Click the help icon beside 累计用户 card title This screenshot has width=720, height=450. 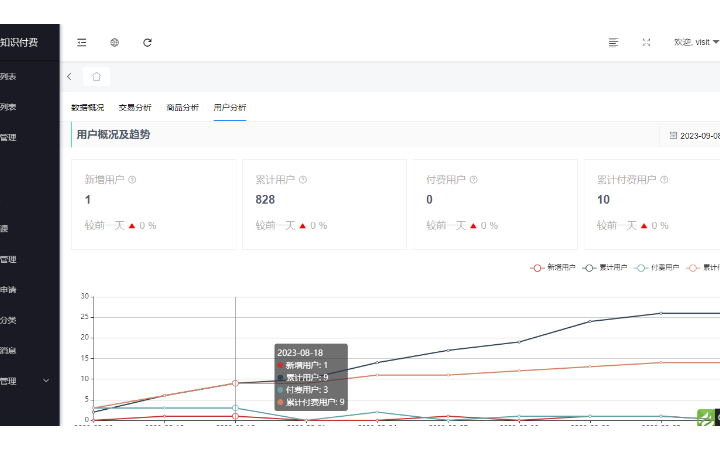tap(303, 180)
